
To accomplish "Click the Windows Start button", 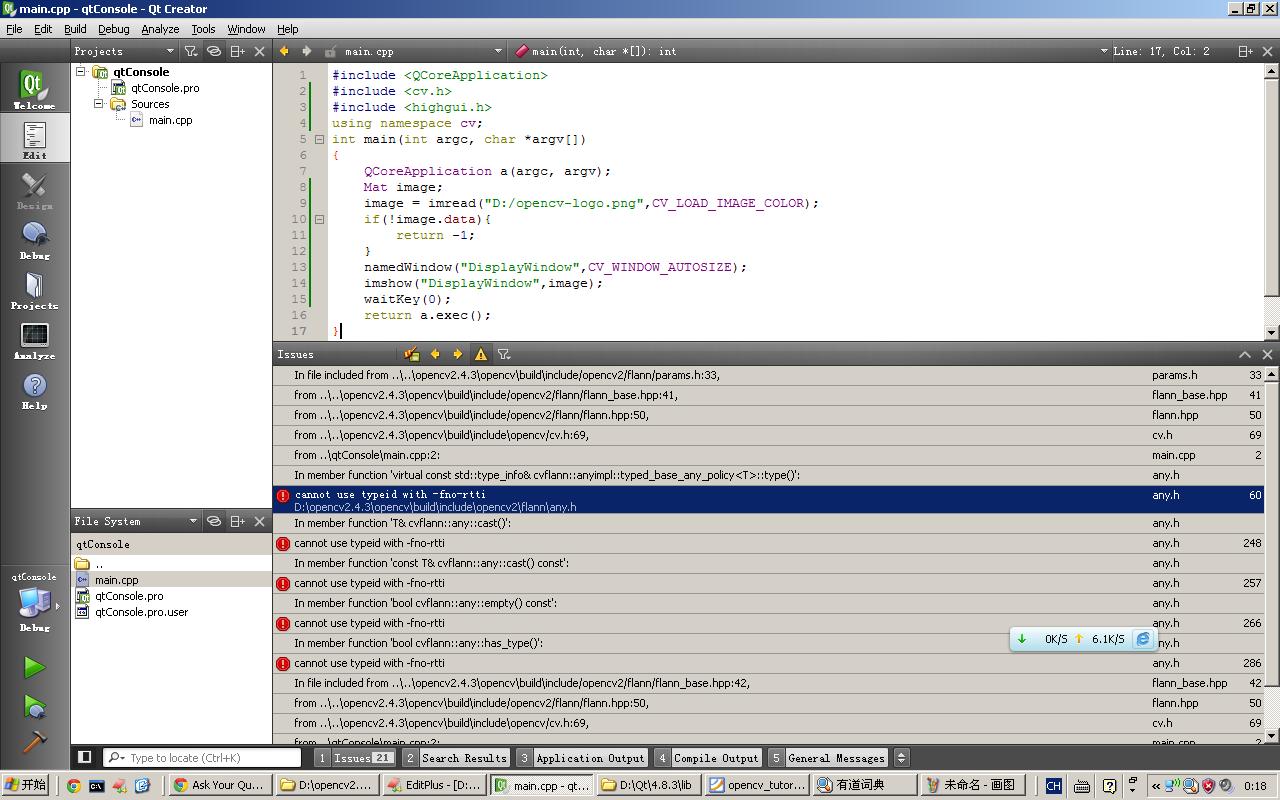I will click(26, 785).
